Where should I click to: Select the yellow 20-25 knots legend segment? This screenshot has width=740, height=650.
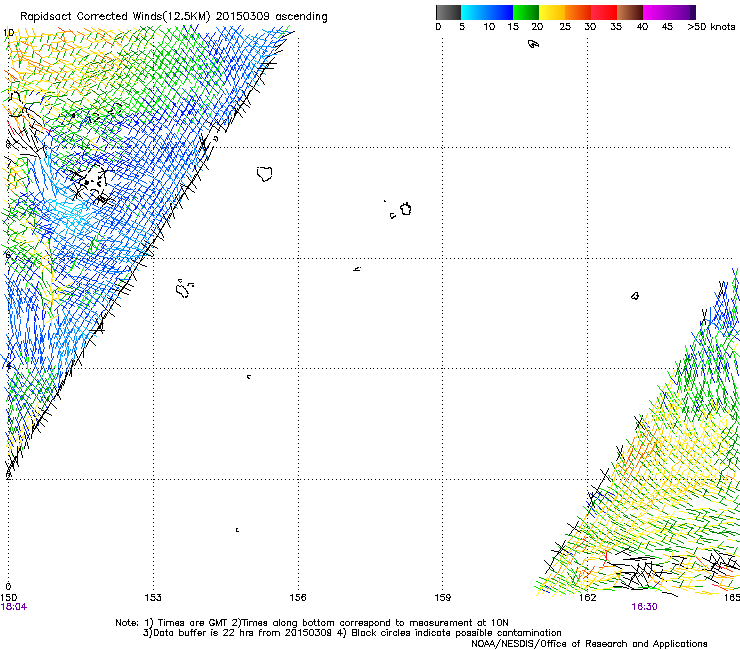pyautogui.click(x=552, y=12)
